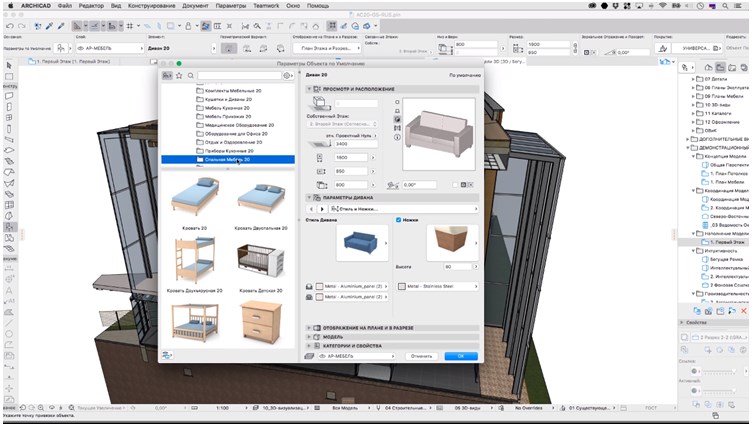This screenshot has width=753, height=425.
Task: Open the second Metal - Aluminium_panel surface dropdown
Action: 352,297
